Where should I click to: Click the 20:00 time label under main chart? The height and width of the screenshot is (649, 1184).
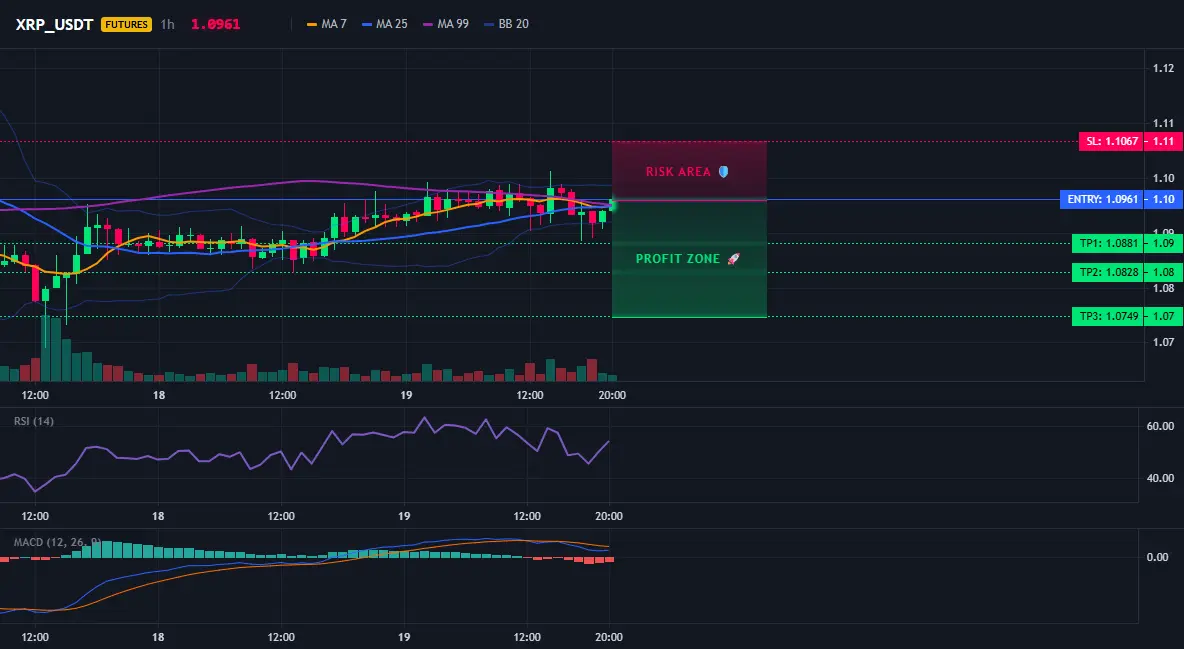(612, 395)
